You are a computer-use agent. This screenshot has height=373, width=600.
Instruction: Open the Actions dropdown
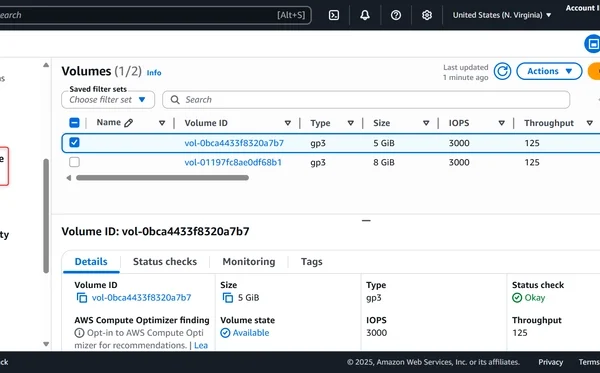point(549,71)
